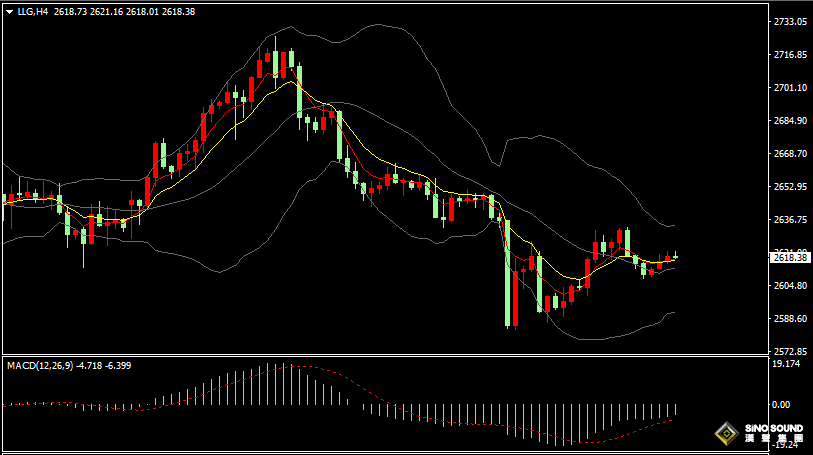Click the MACD(12,26,9) indicator label
Screen dimensions: 813x455
click(x=40, y=365)
